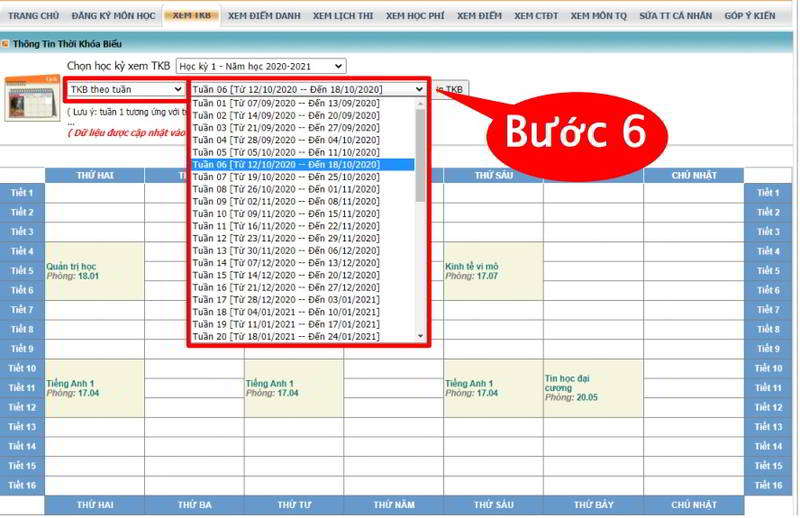Open the Đăng Ký Môn Học tab
Image resolution: width=800 pixels, height=518 pixels.
pos(112,16)
